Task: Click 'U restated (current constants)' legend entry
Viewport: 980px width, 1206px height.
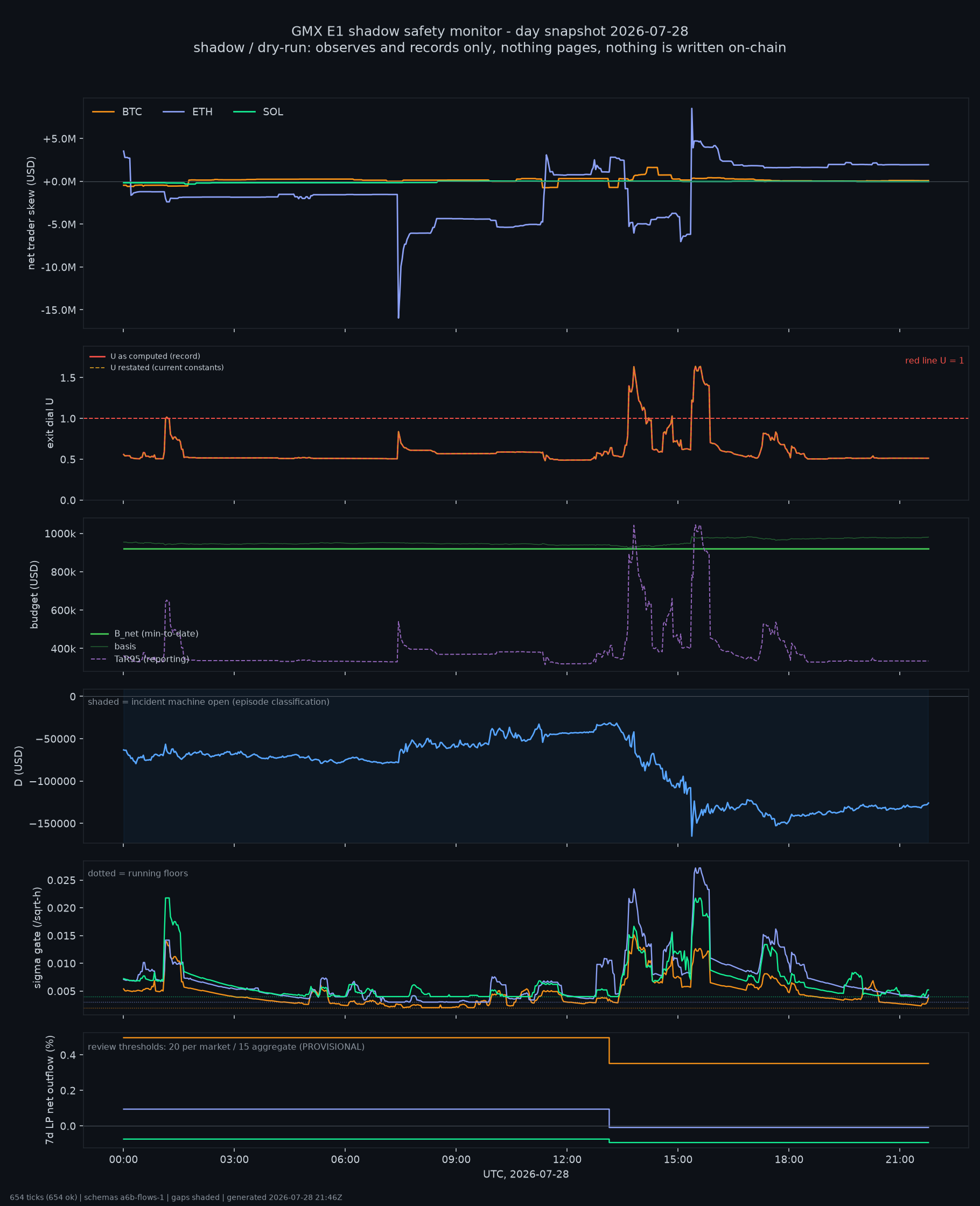Action: 156,367
